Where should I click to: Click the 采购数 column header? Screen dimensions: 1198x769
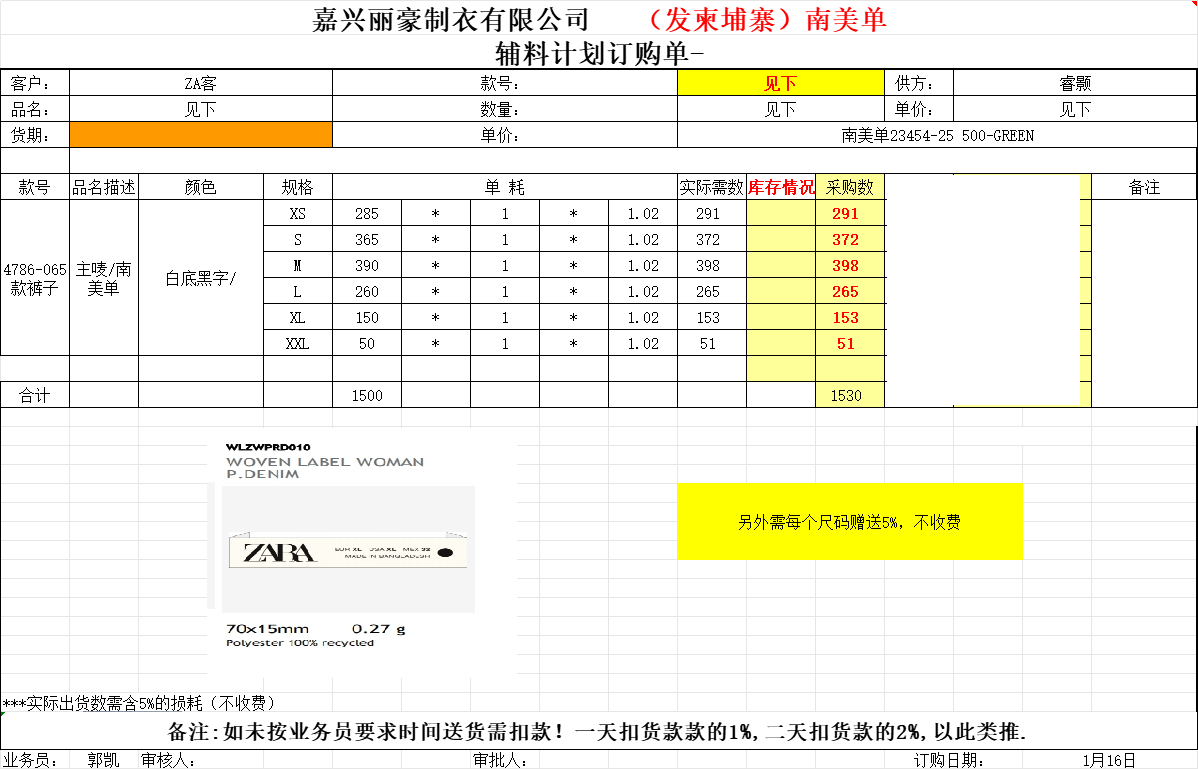coord(850,187)
